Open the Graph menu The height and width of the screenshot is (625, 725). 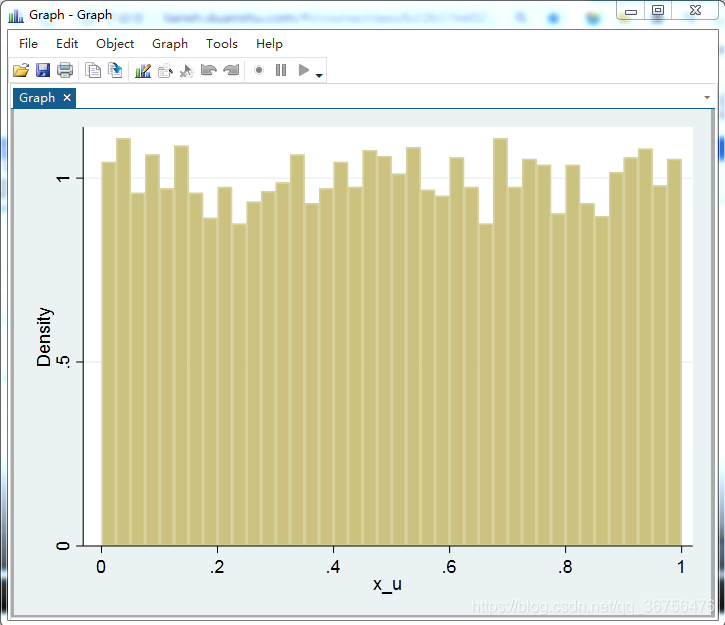[x=170, y=43]
